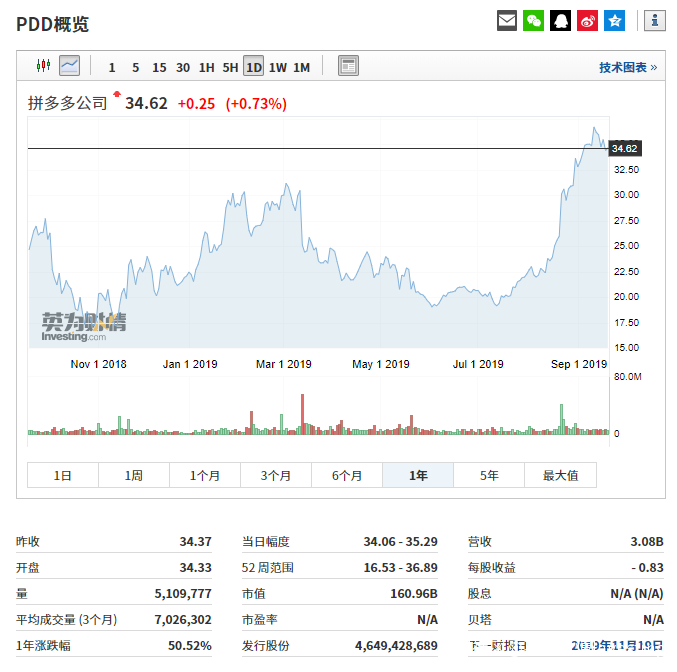Select the area line chart type
Image resolution: width=677 pixels, height=672 pixels.
click(70, 66)
